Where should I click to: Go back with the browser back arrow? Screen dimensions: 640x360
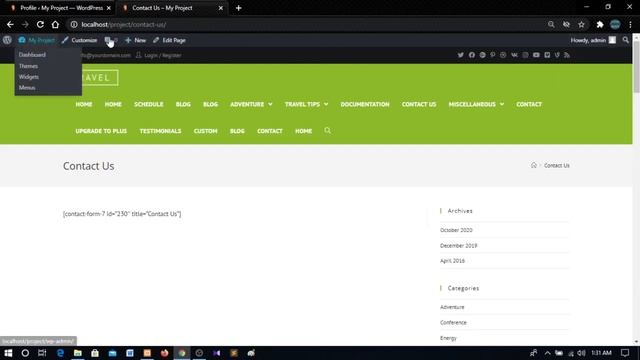(x=10, y=24)
